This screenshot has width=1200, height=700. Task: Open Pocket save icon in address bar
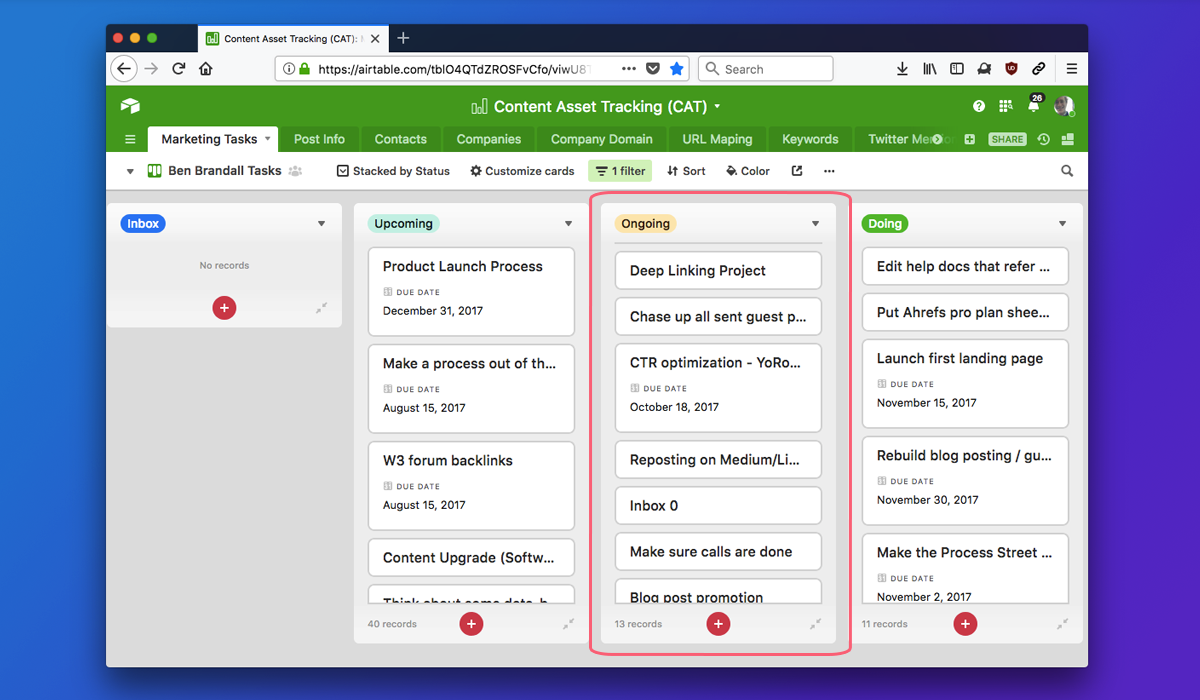[x=653, y=69]
